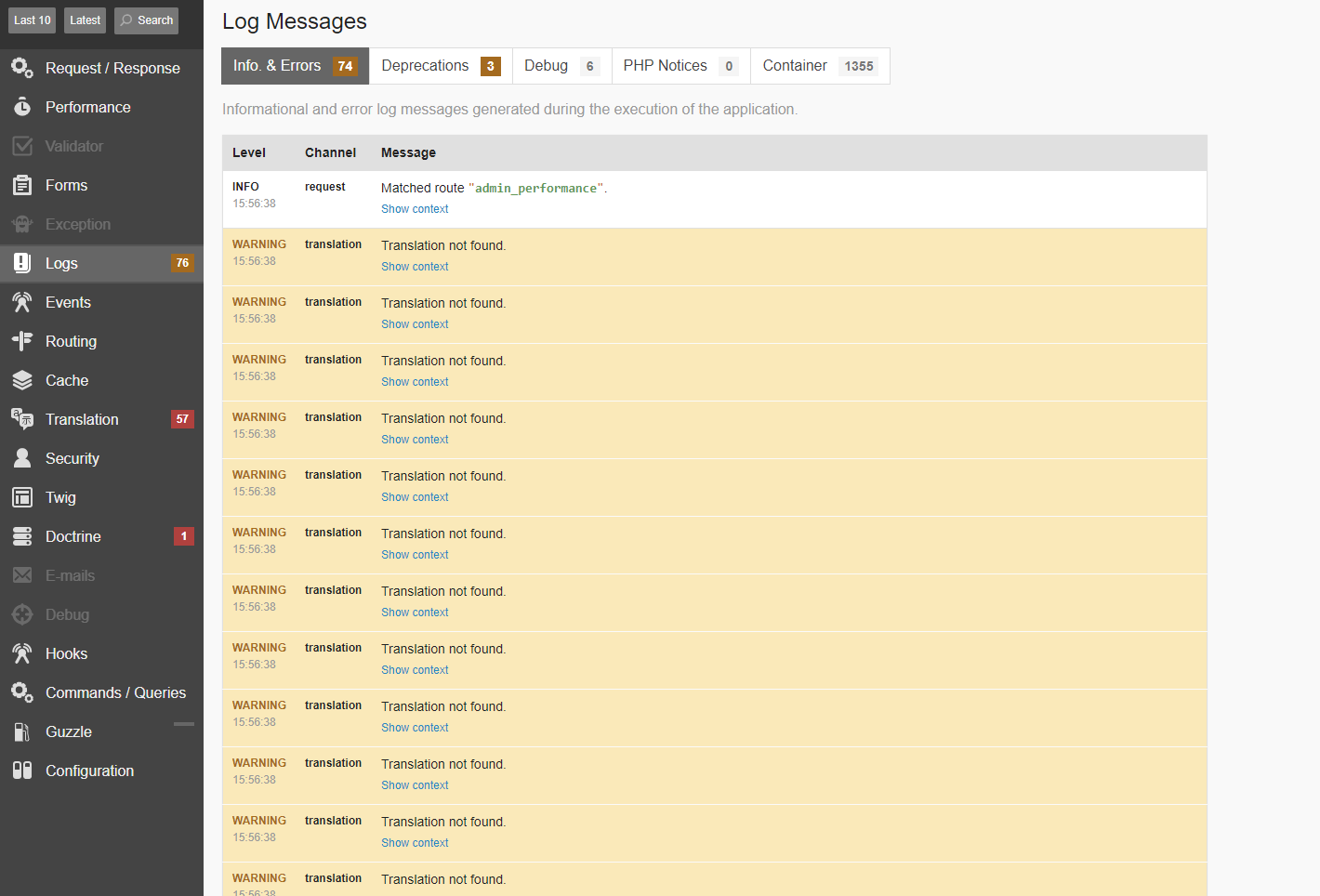View the Latest profile
The image size is (1320, 896).
85,20
